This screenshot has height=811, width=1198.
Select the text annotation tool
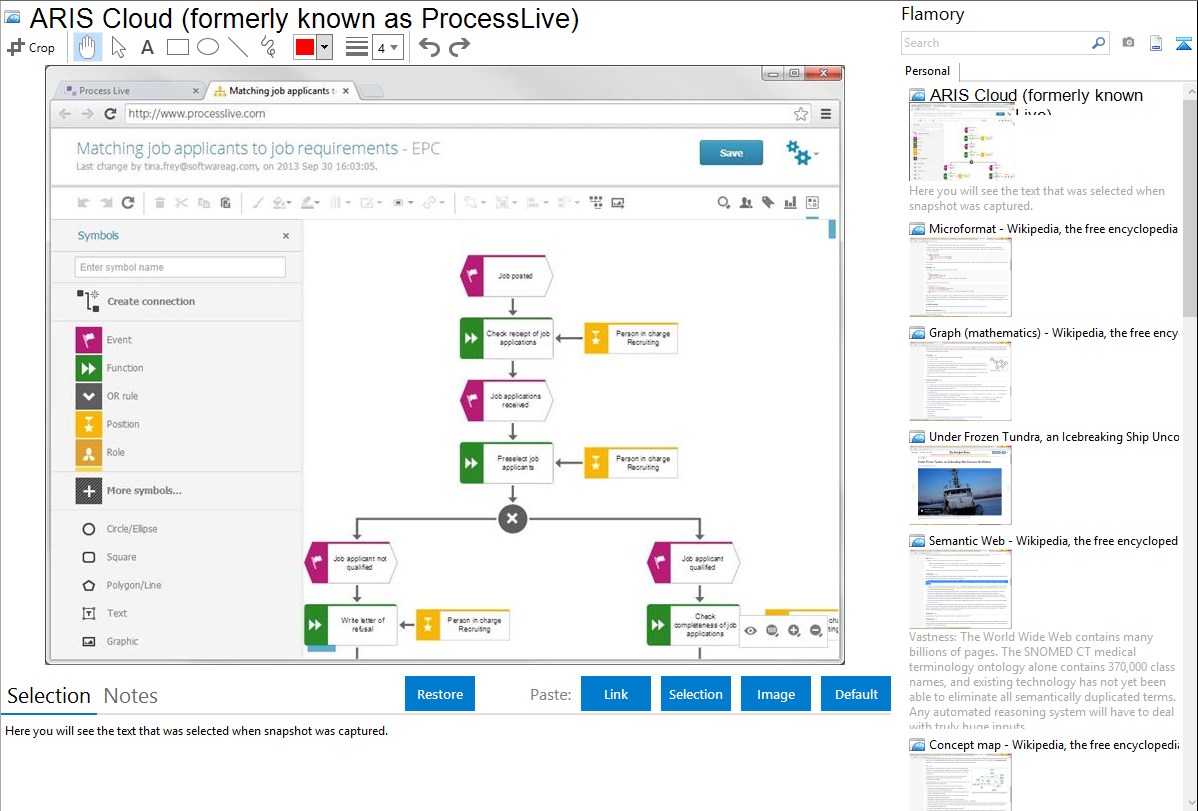(147, 47)
